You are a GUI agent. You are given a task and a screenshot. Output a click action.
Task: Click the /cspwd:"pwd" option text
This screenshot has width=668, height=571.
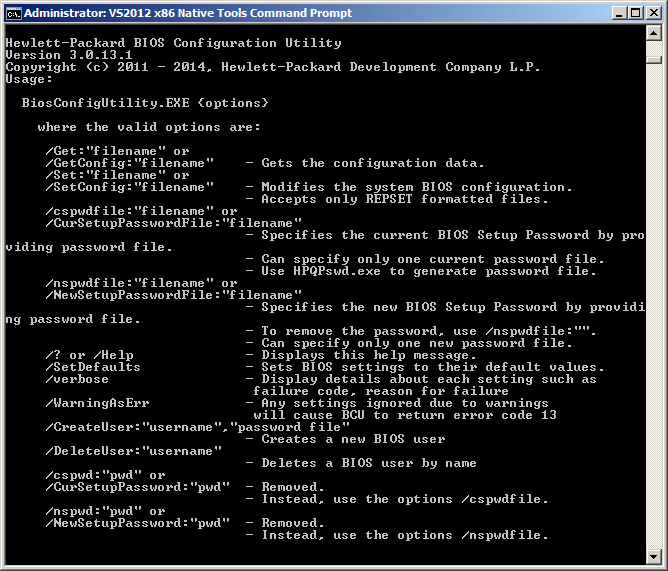point(93,475)
